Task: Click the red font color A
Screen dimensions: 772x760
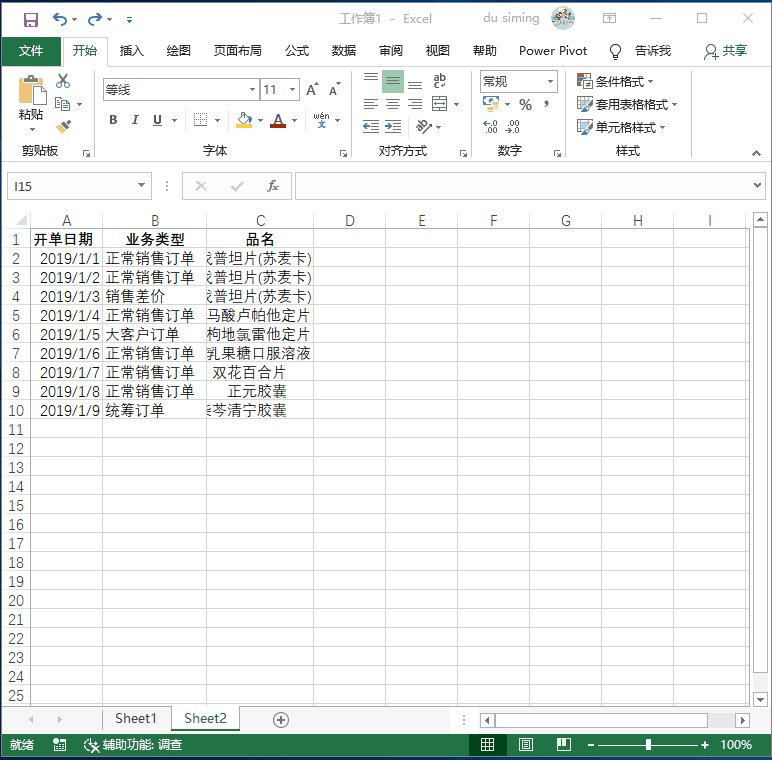Action: pos(278,120)
